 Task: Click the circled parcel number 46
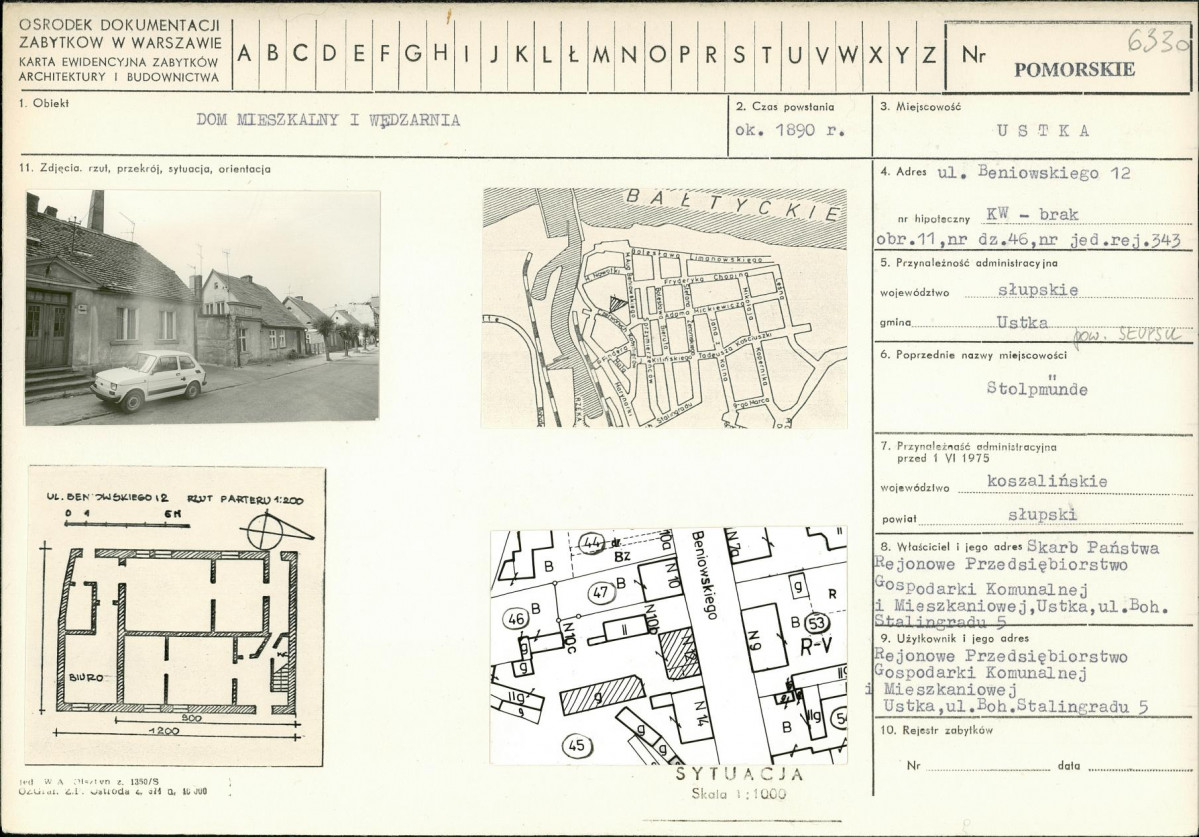pos(516,619)
